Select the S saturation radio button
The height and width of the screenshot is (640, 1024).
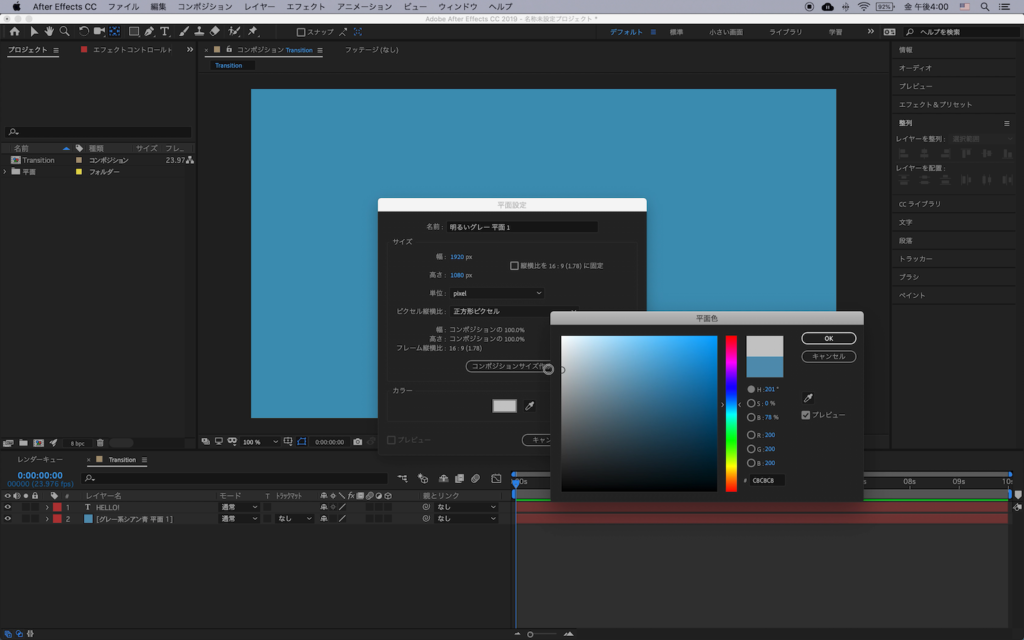tap(751, 403)
